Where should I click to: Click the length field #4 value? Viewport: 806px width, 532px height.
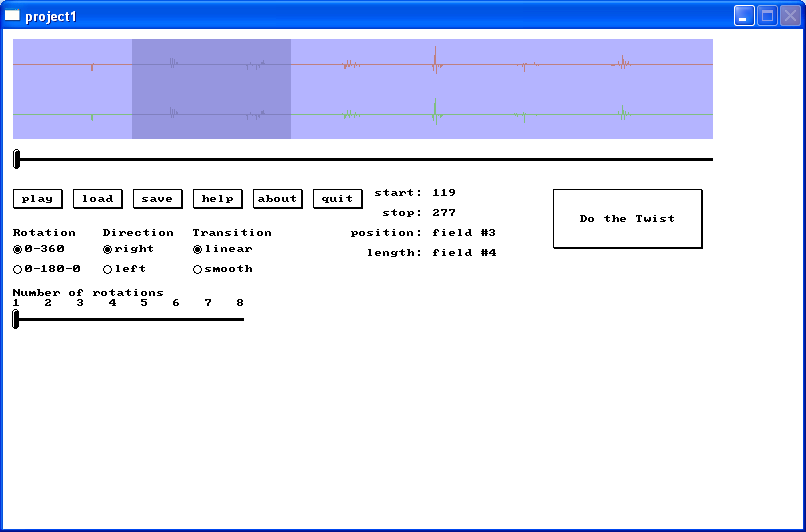click(x=464, y=253)
